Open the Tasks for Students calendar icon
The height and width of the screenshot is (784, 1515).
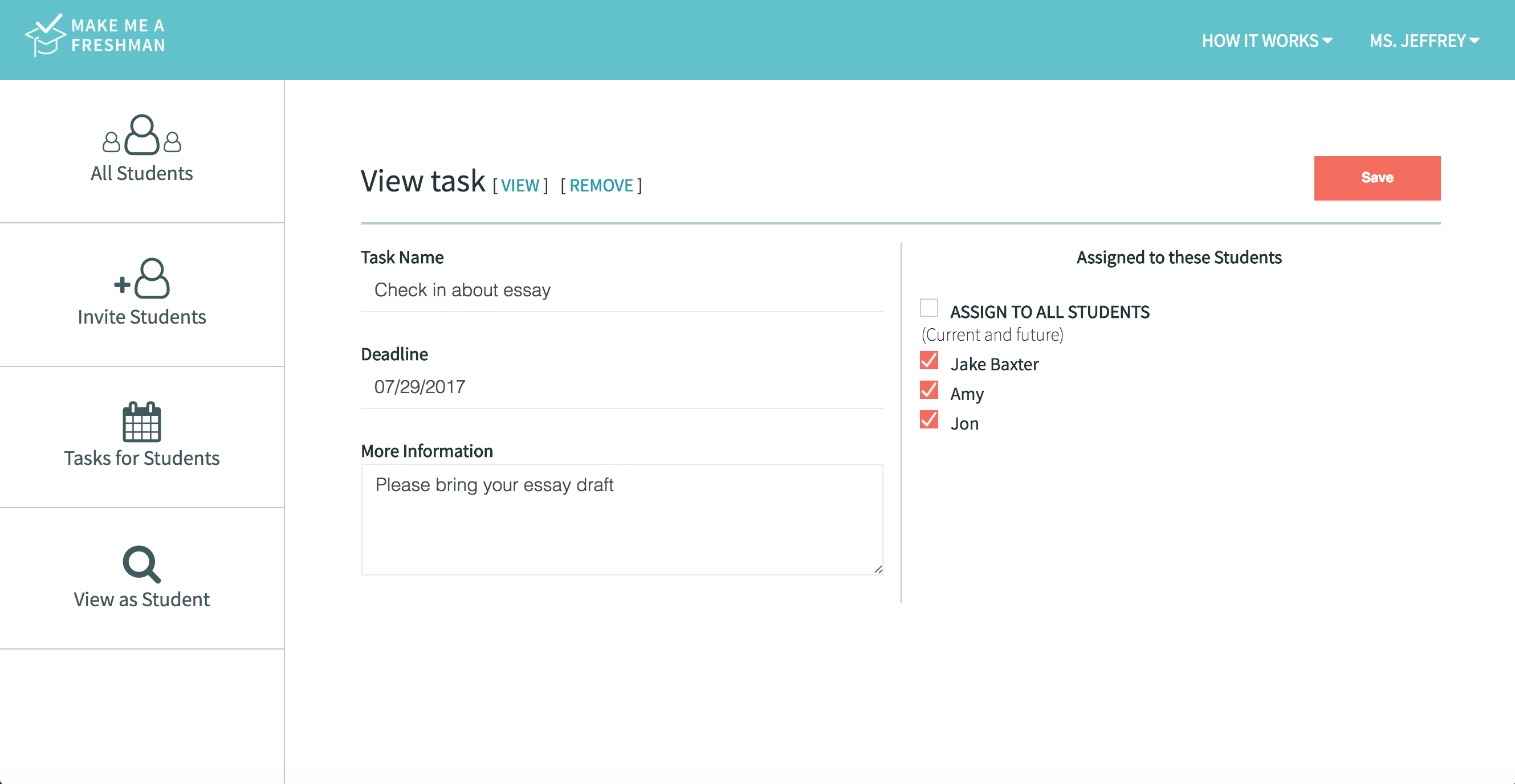(142, 422)
